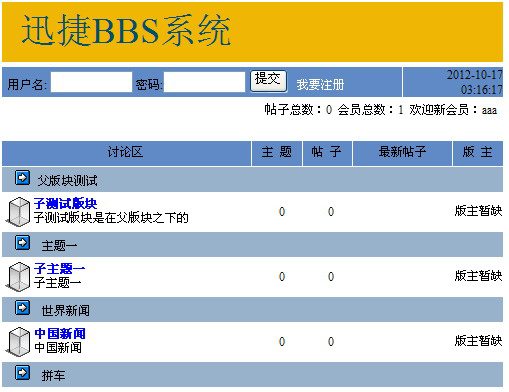Click the 迅捷BBS系统 banner title
509x392 pixels.
click(126, 31)
